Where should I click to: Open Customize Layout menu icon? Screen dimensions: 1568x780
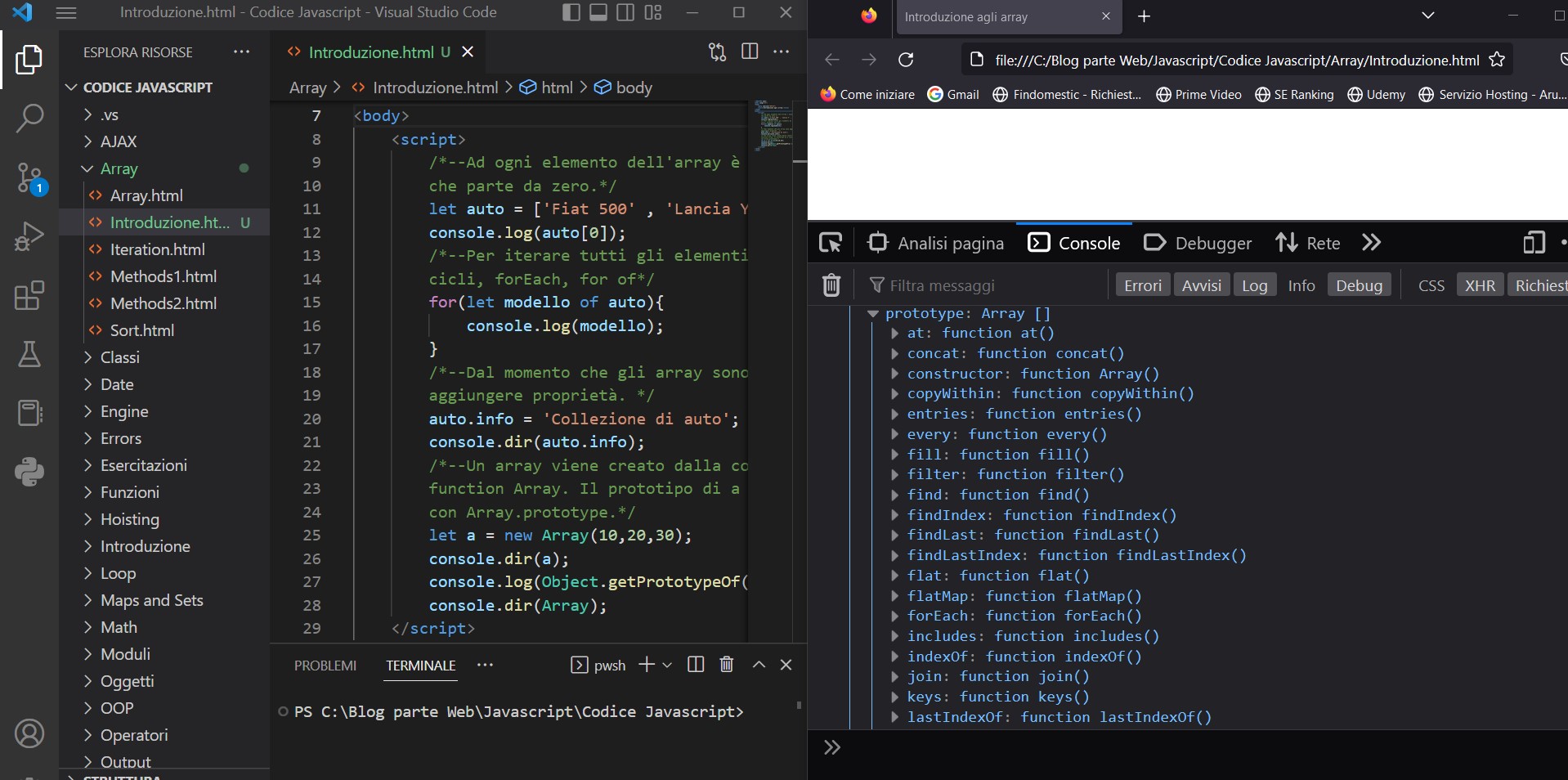pos(653,12)
